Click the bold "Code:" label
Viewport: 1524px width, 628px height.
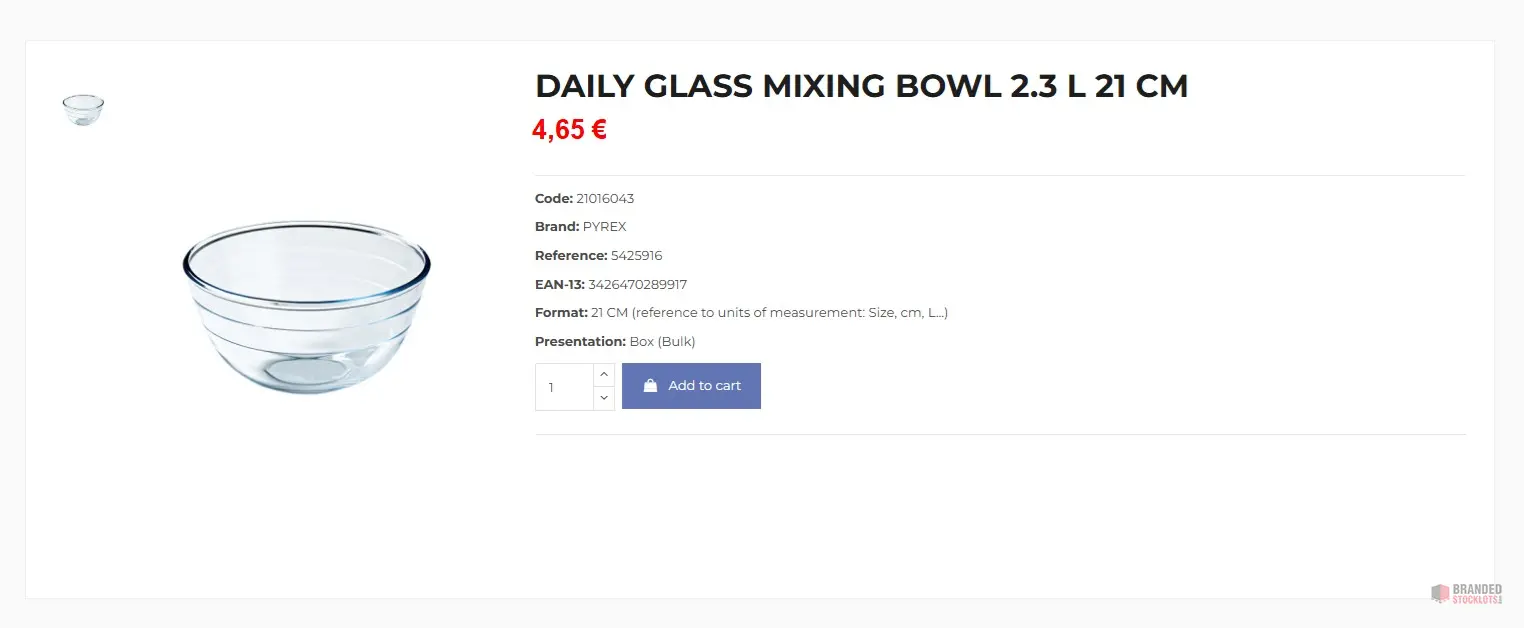pyautogui.click(x=554, y=199)
